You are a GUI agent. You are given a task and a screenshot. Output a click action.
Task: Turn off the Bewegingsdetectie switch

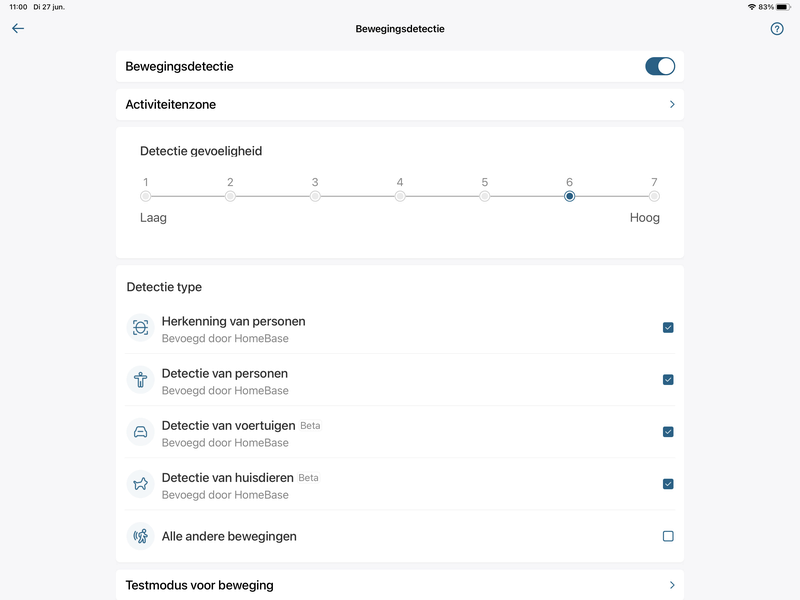(x=660, y=67)
